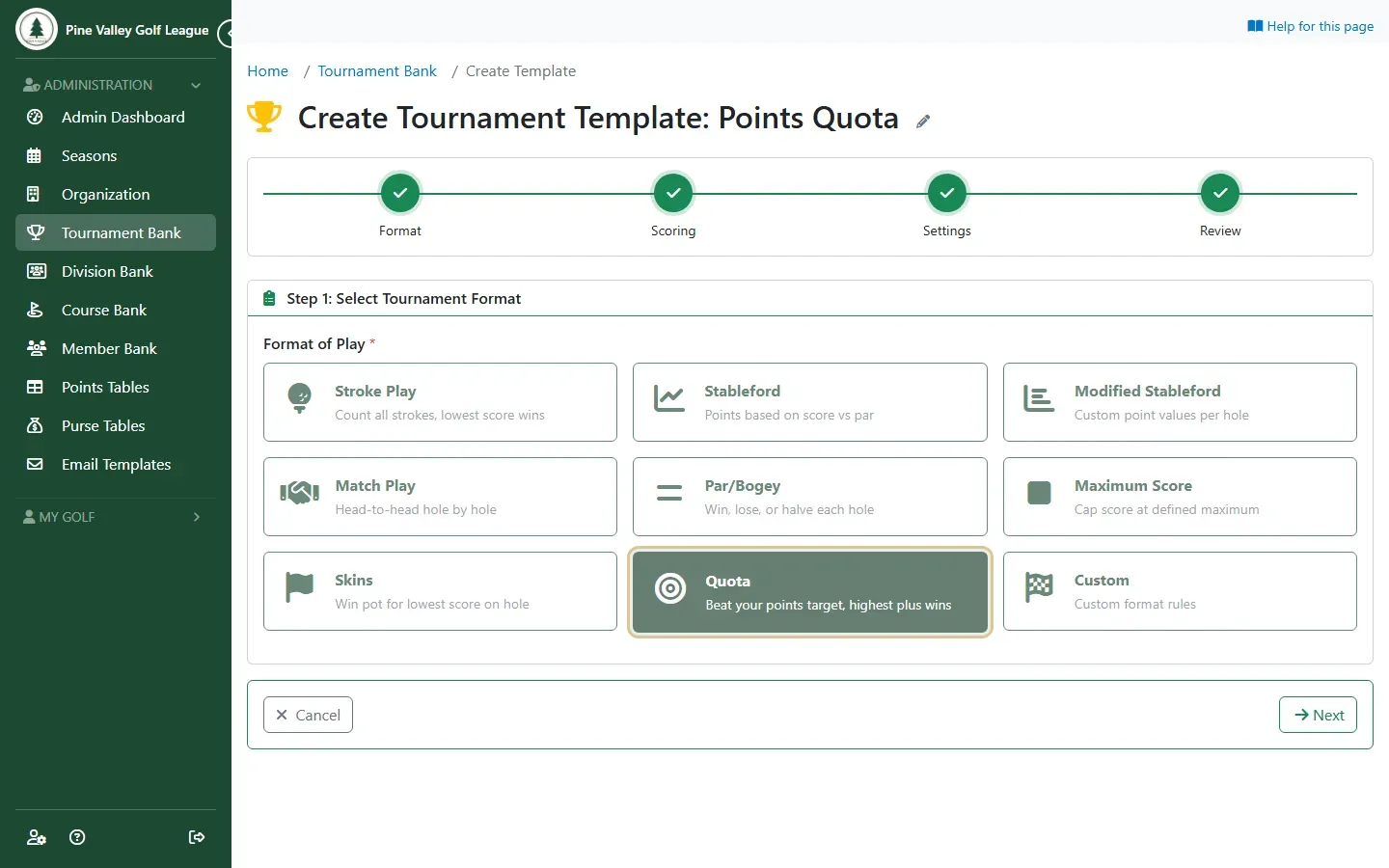Expand the My Golf section
Screen dimensions: 1389x868
click(116, 517)
